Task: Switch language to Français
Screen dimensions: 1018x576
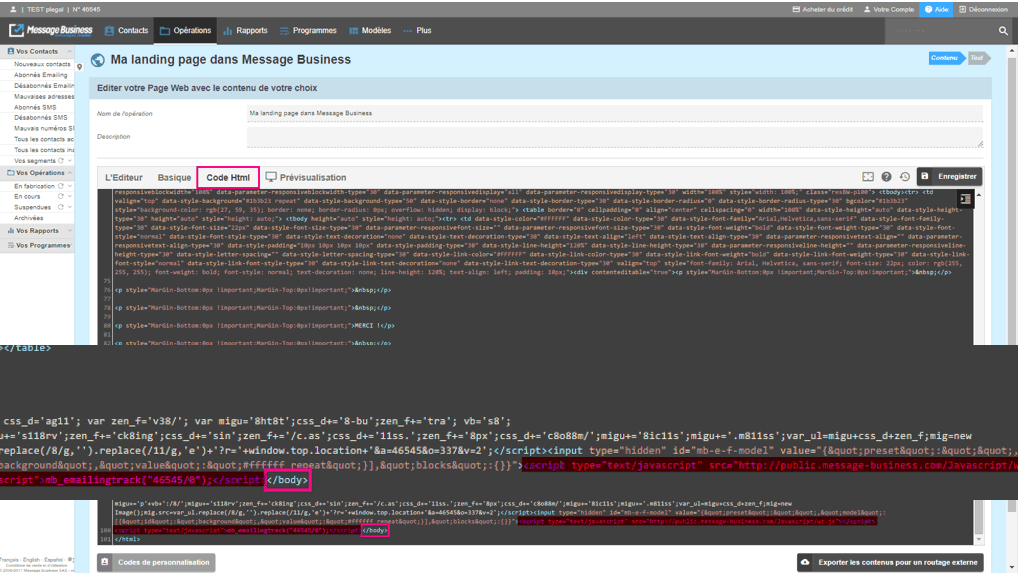Action: [10, 560]
